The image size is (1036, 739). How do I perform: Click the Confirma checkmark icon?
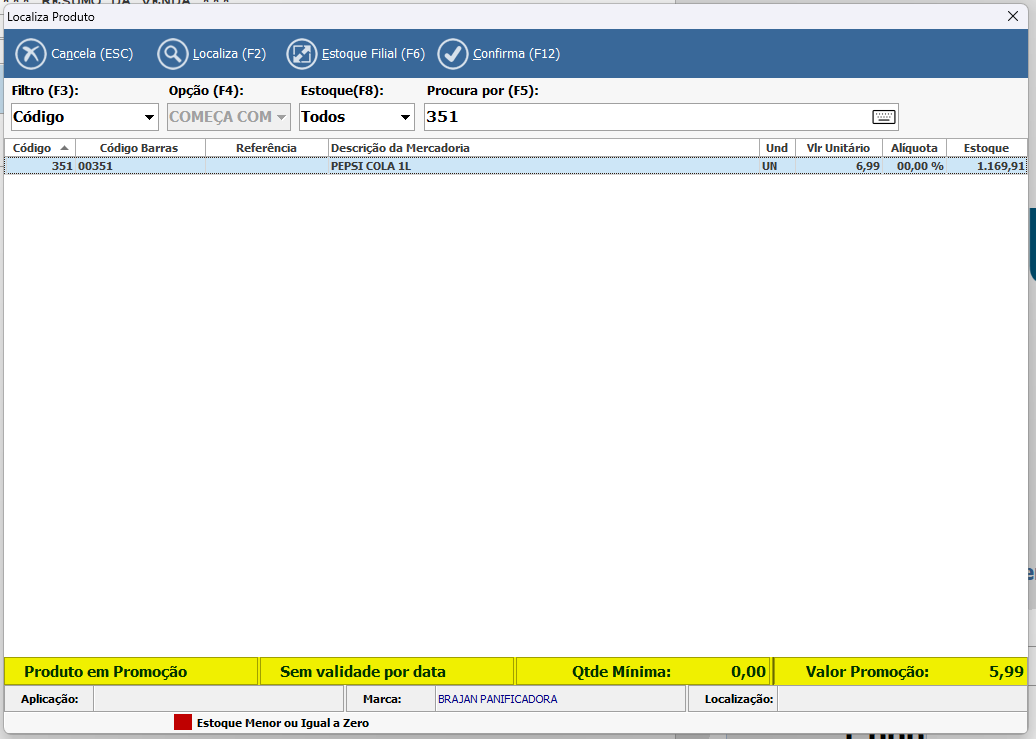tap(453, 54)
